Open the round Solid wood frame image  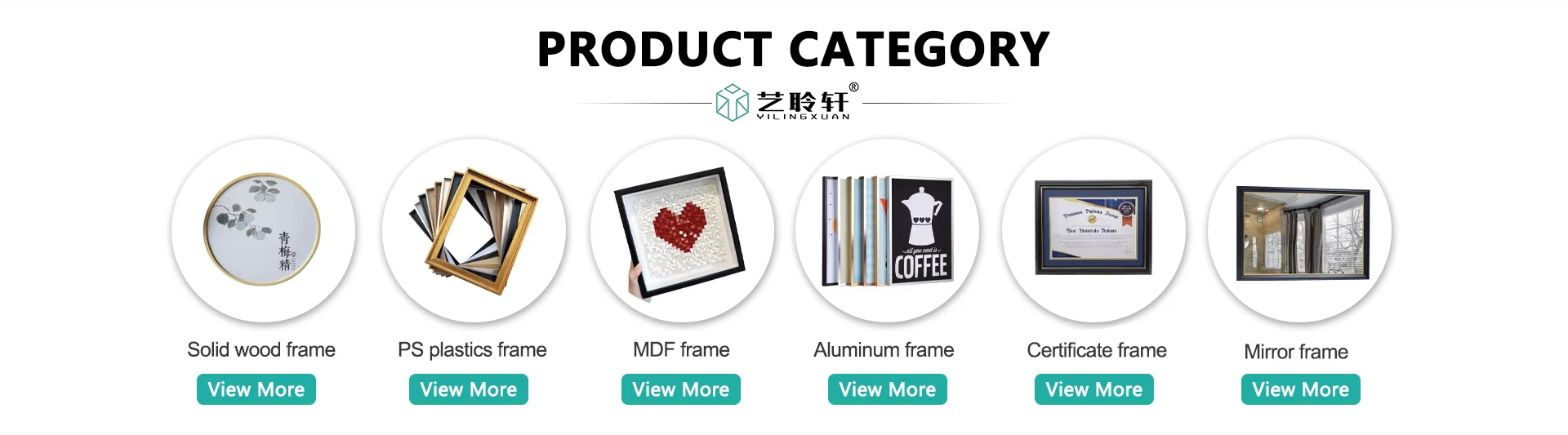click(263, 229)
